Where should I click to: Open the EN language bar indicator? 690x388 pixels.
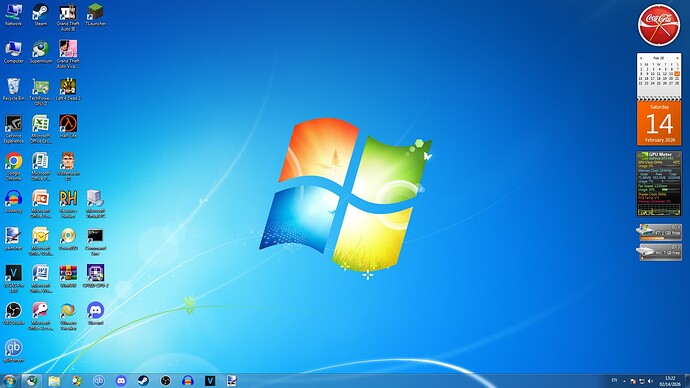[614, 380]
